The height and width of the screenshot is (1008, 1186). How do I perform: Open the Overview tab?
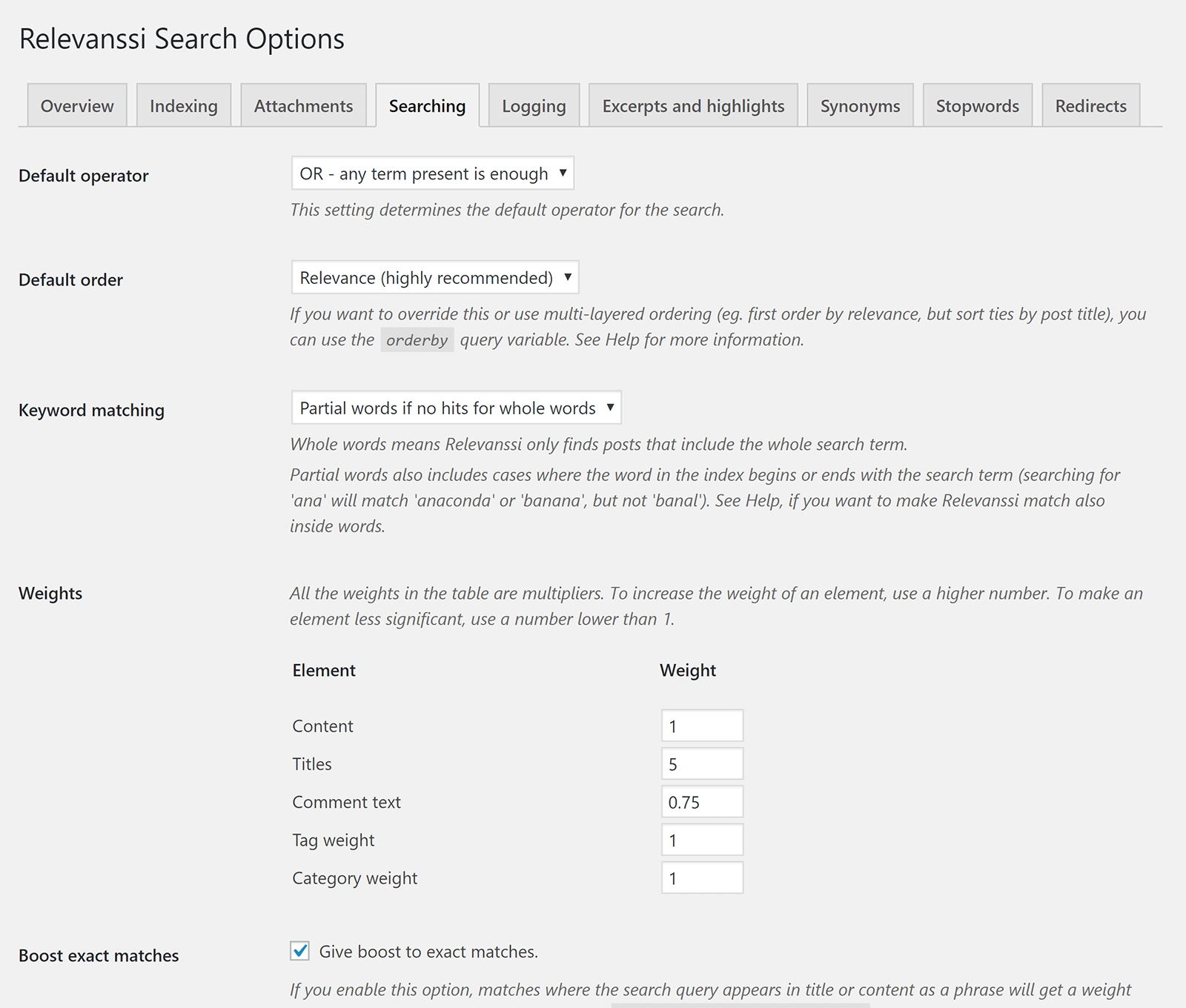(x=77, y=105)
